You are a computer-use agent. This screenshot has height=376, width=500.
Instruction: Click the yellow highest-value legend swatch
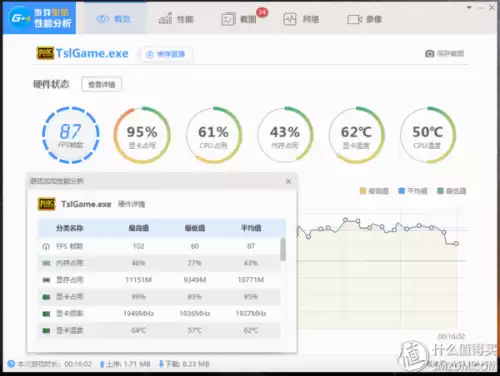(x=363, y=191)
